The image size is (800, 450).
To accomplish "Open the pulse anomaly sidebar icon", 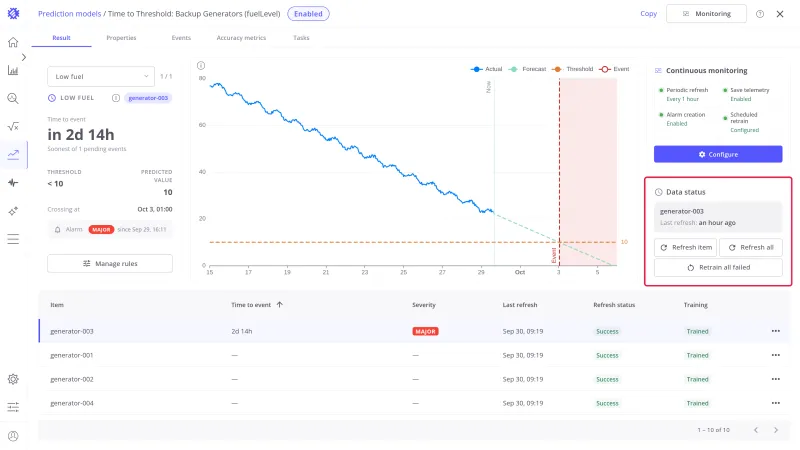I will click(x=13, y=183).
